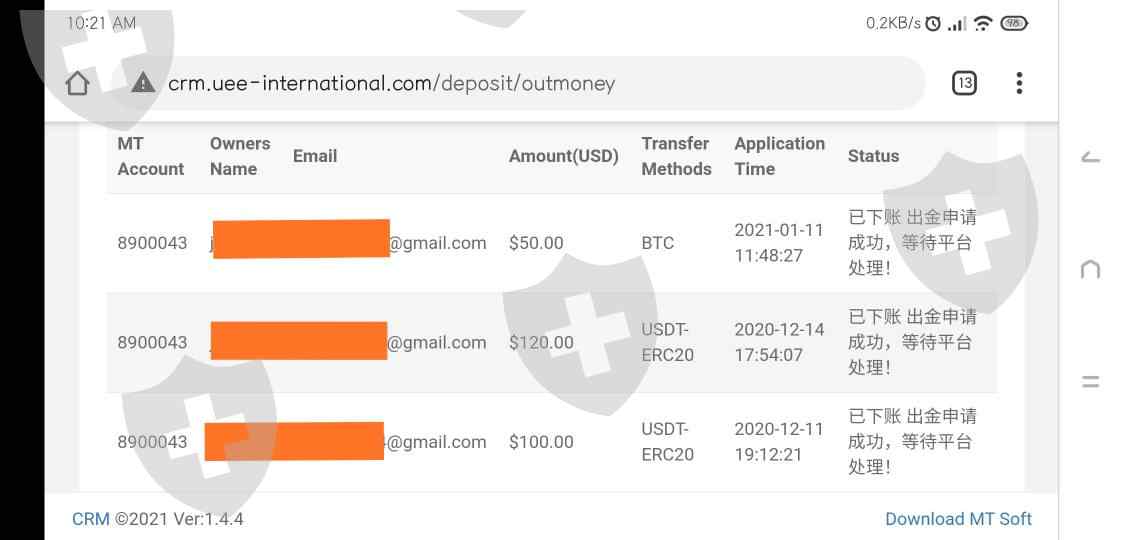This screenshot has height=540, width=1123.
Task: Click the Application Time column header
Action: pos(779,156)
